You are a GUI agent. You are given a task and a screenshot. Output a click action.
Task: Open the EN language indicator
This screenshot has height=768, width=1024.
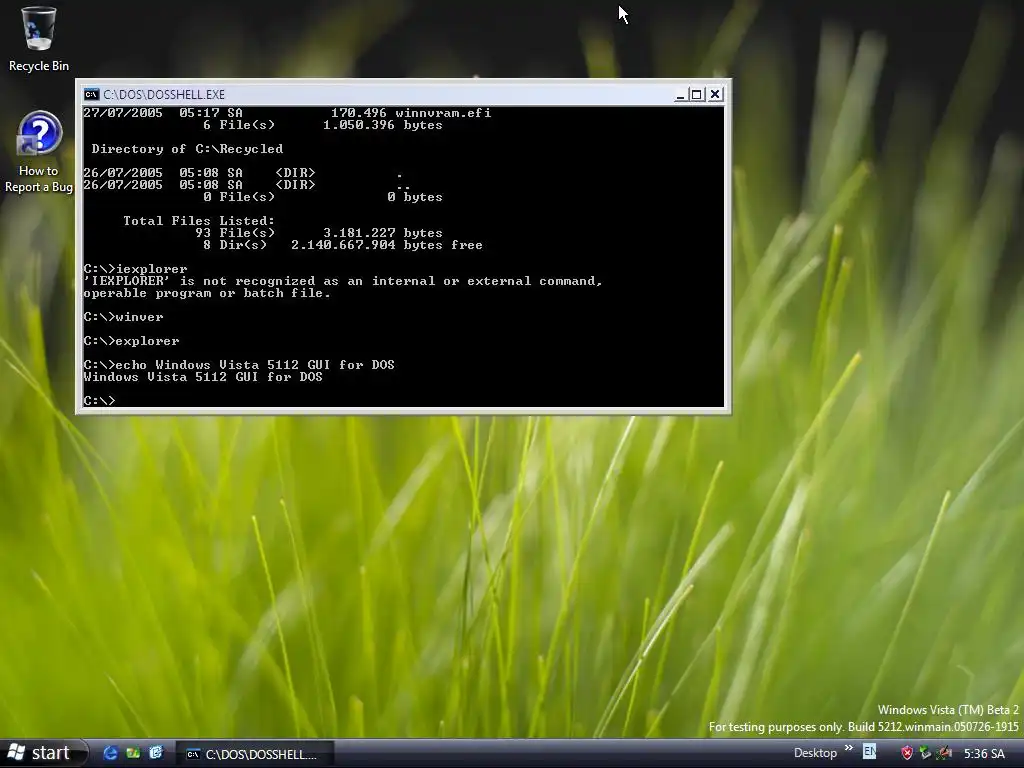(869, 752)
